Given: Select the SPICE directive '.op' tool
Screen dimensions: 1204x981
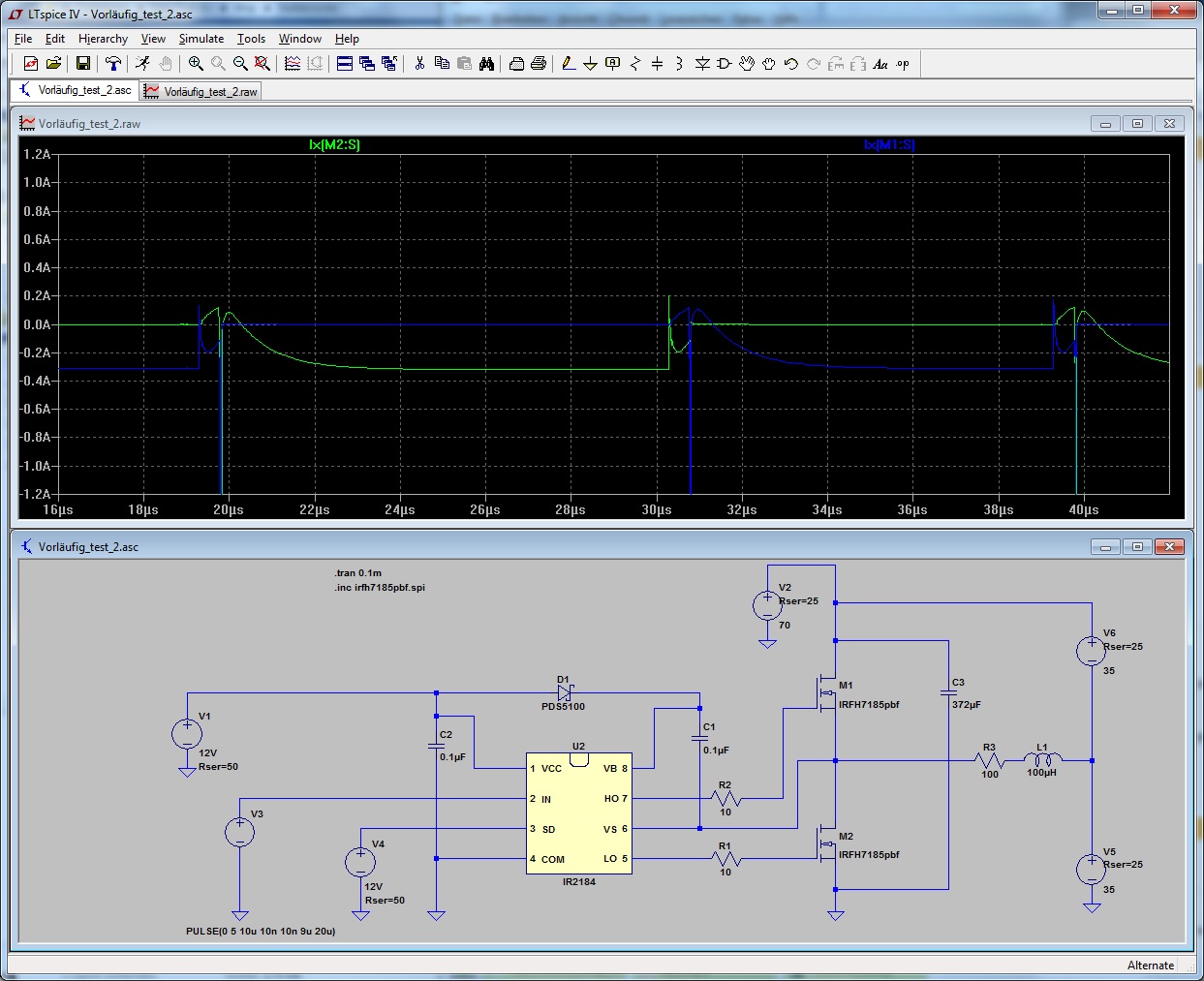Looking at the screenshot, I should (x=903, y=64).
